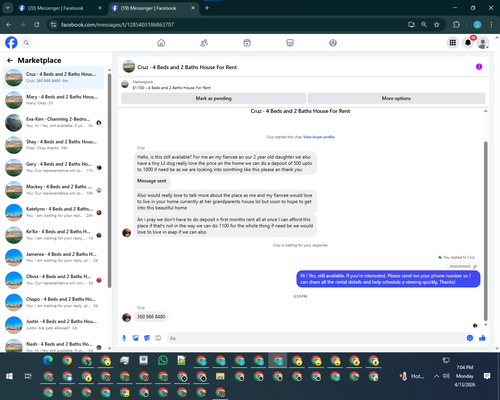
Task: Open Gary conversation in chat list
Action: coord(54,167)
